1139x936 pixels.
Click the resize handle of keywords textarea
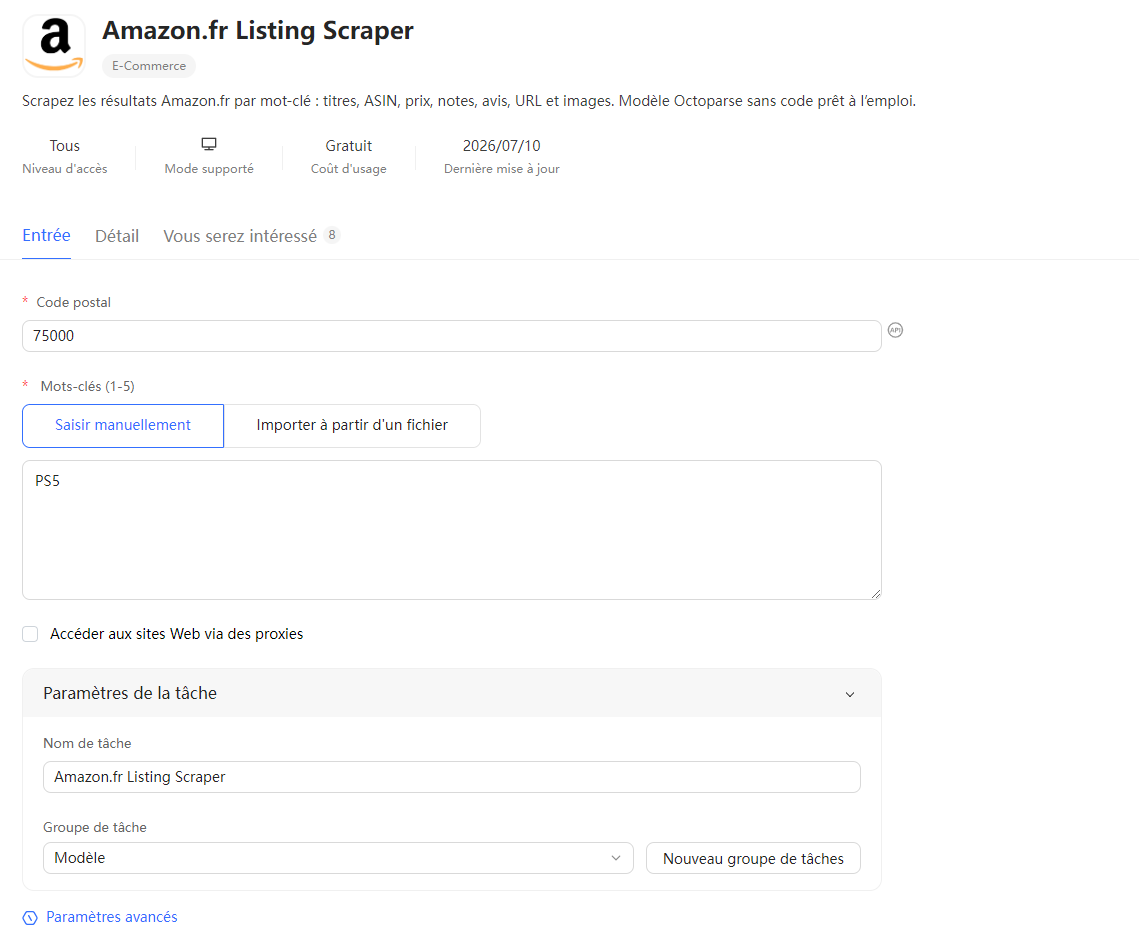click(x=876, y=594)
